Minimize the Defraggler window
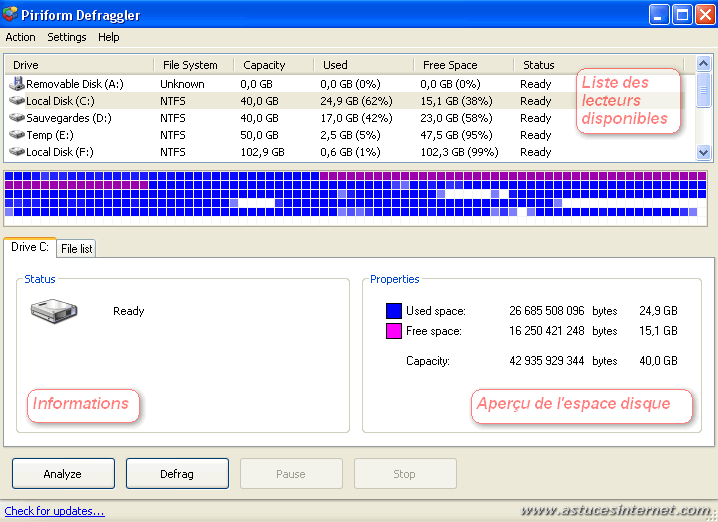This screenshot has width=718, height=522. 658,15
